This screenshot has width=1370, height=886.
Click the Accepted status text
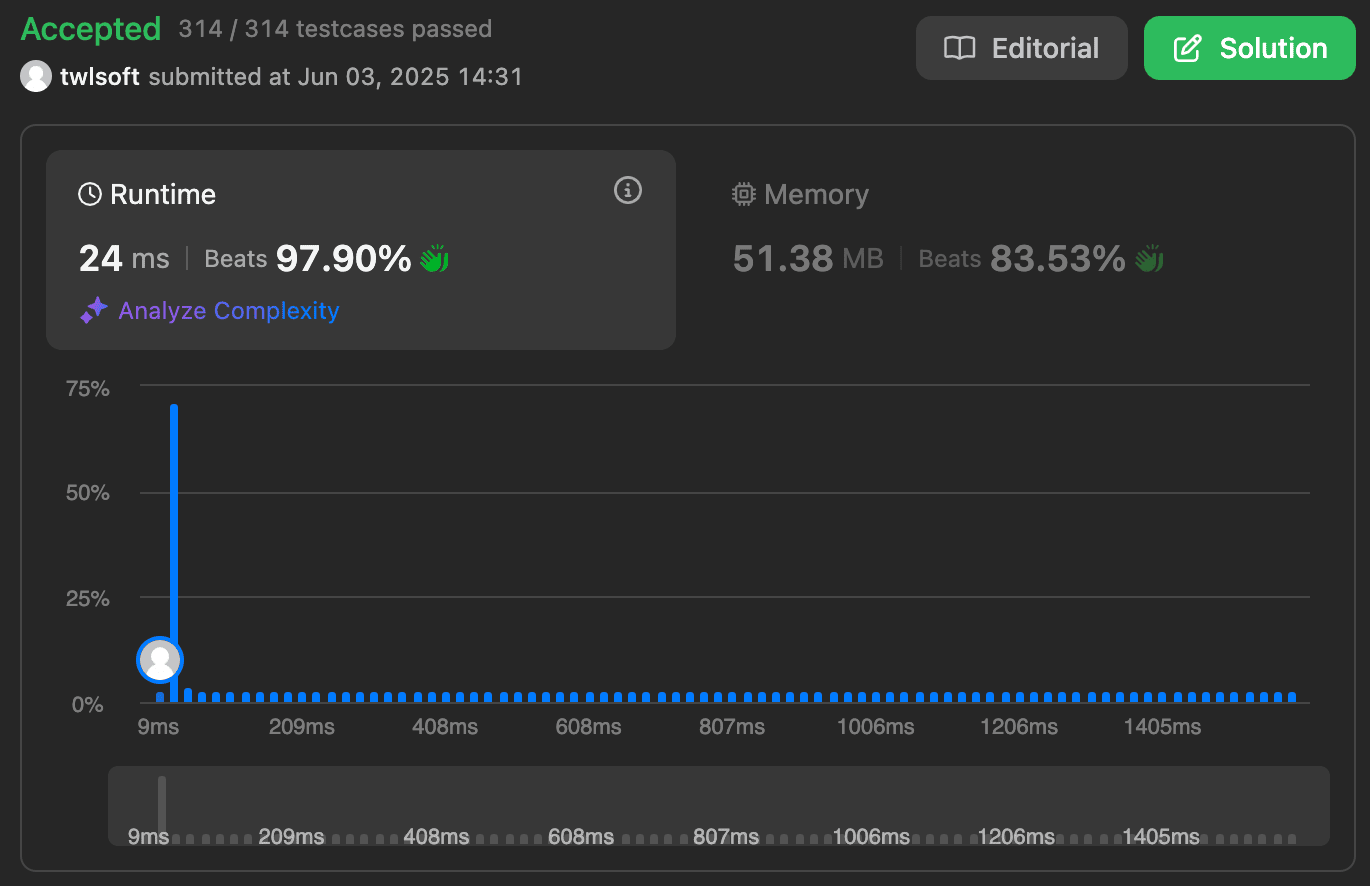coord(91,29)
